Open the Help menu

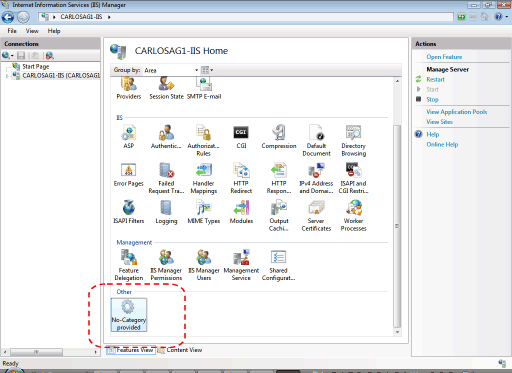click(x=54, y=31)
